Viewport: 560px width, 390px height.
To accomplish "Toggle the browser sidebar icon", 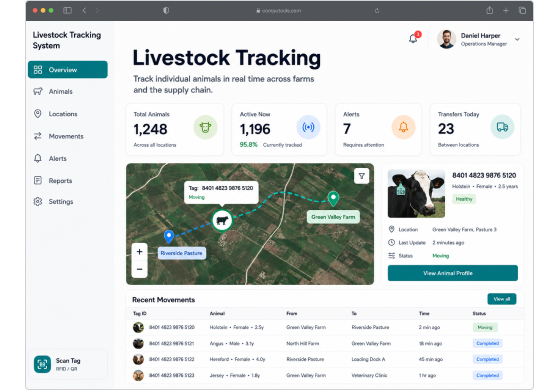I will (67, 11).
